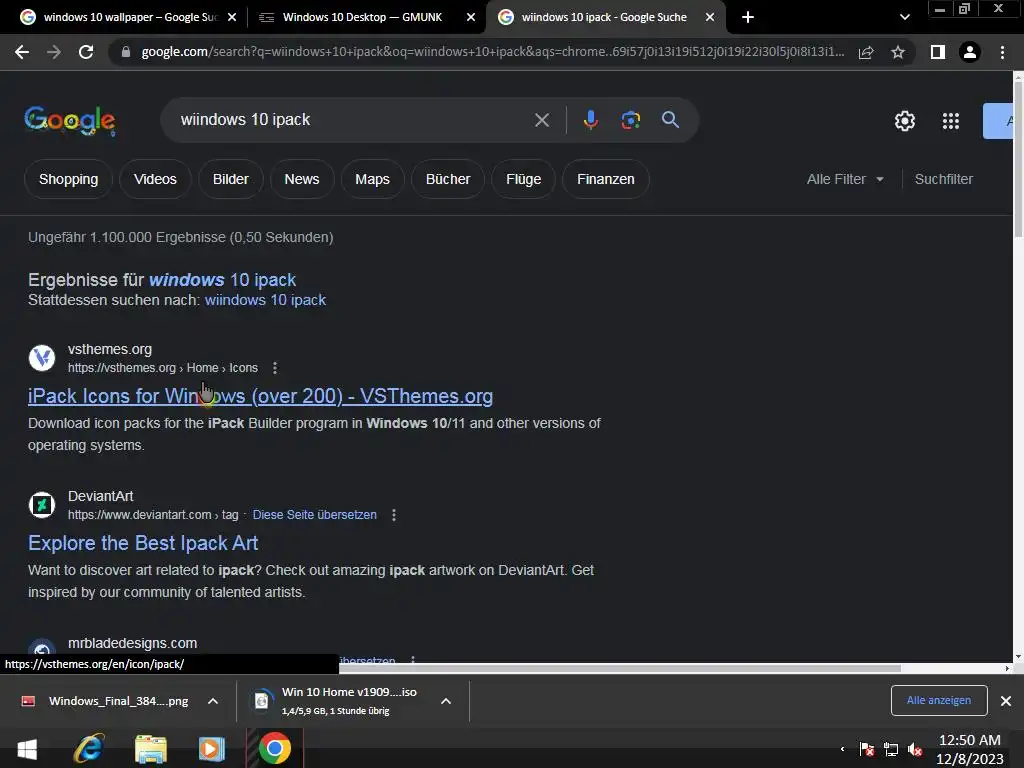View site information lock icon

[x=126, y=52]
